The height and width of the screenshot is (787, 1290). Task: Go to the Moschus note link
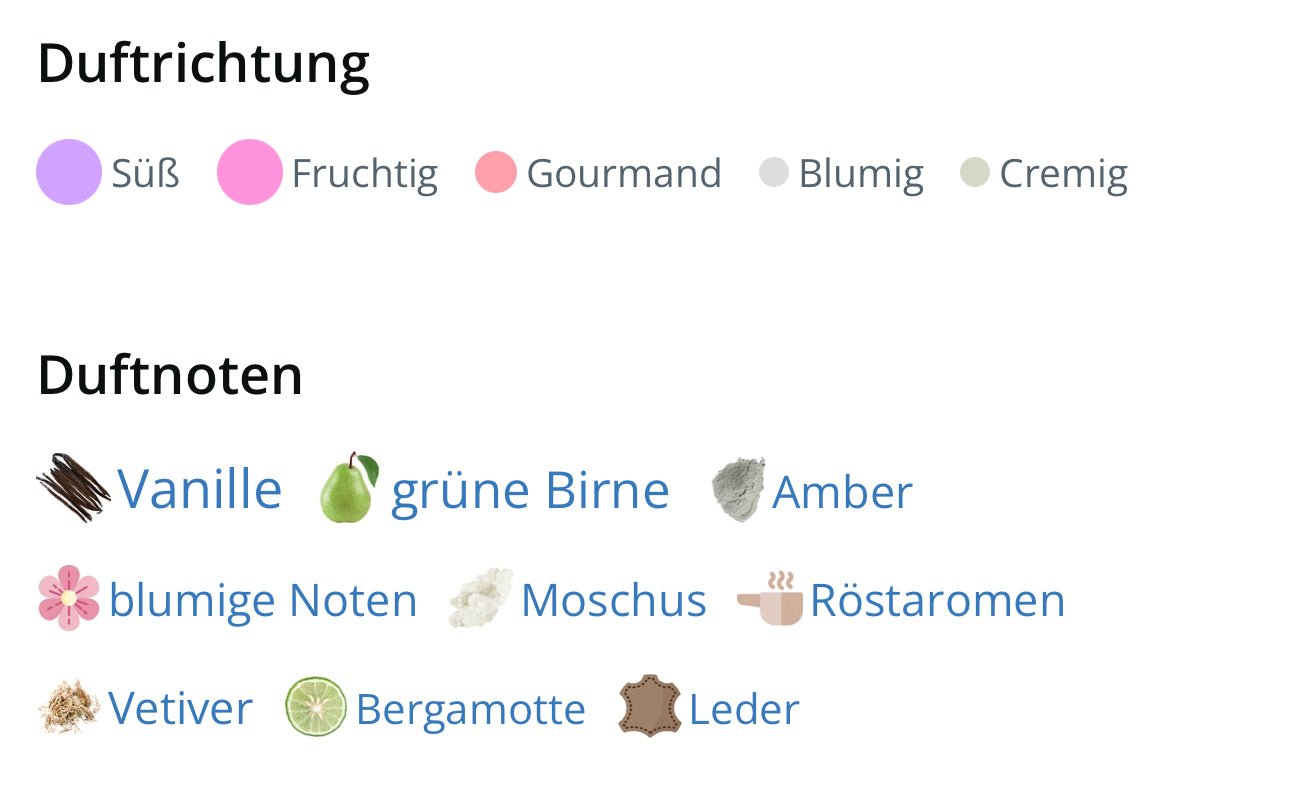coord(613,600)
